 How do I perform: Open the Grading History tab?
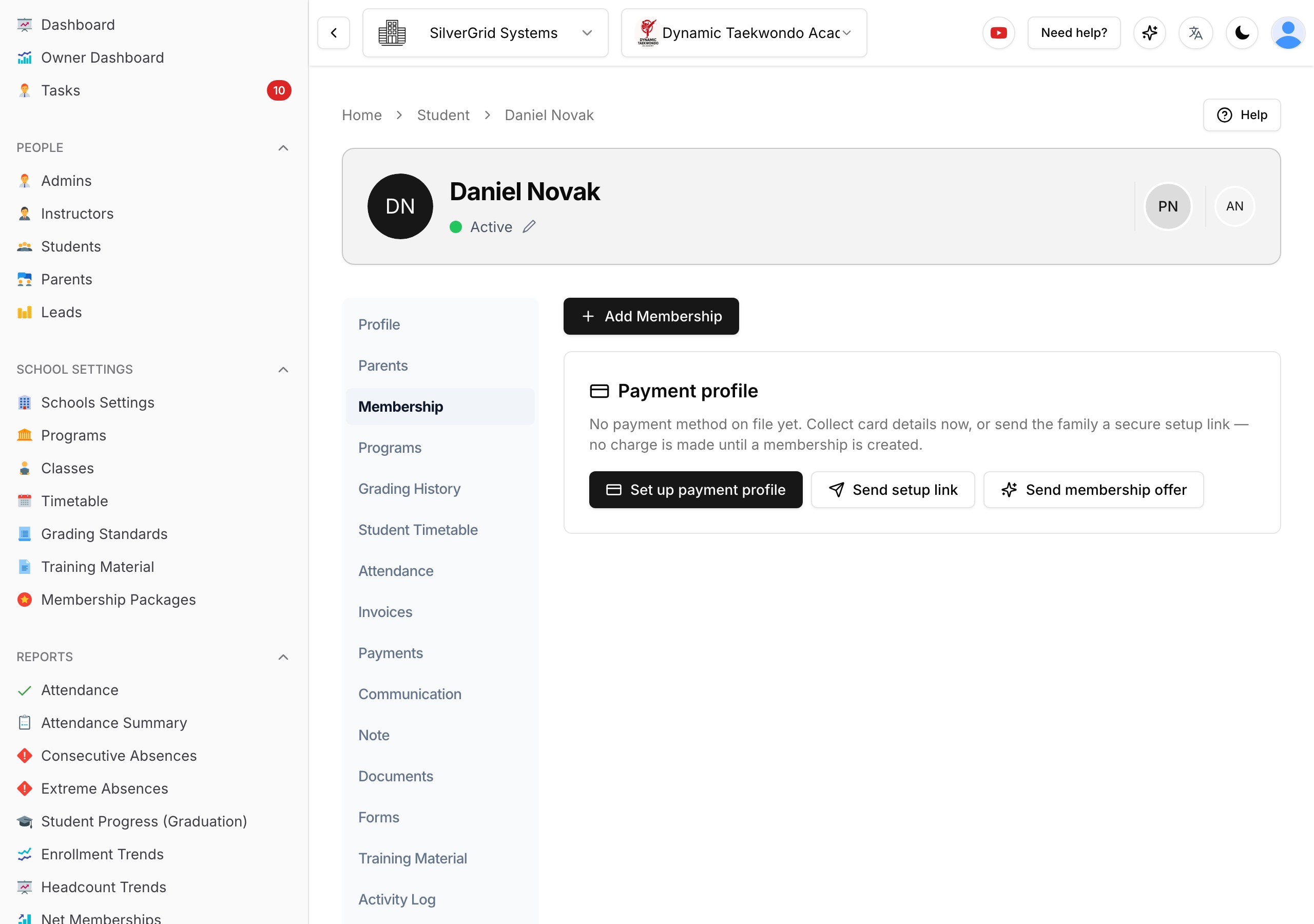click(x=440, y=489)
